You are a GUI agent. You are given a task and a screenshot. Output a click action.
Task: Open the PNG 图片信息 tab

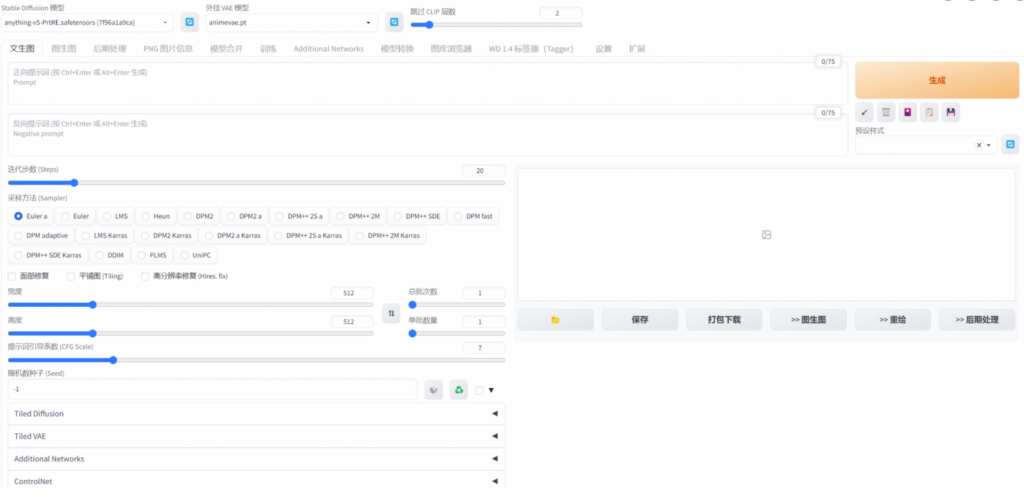coord(168,48)
